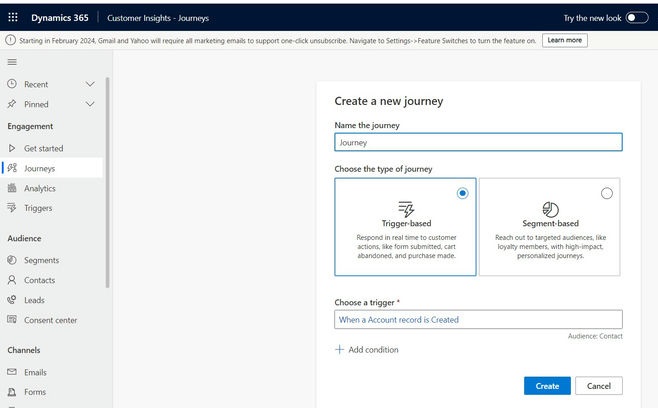Screen dimensions: 658x408
Task: Go to Emails under Channels
Action: (35, 372)
